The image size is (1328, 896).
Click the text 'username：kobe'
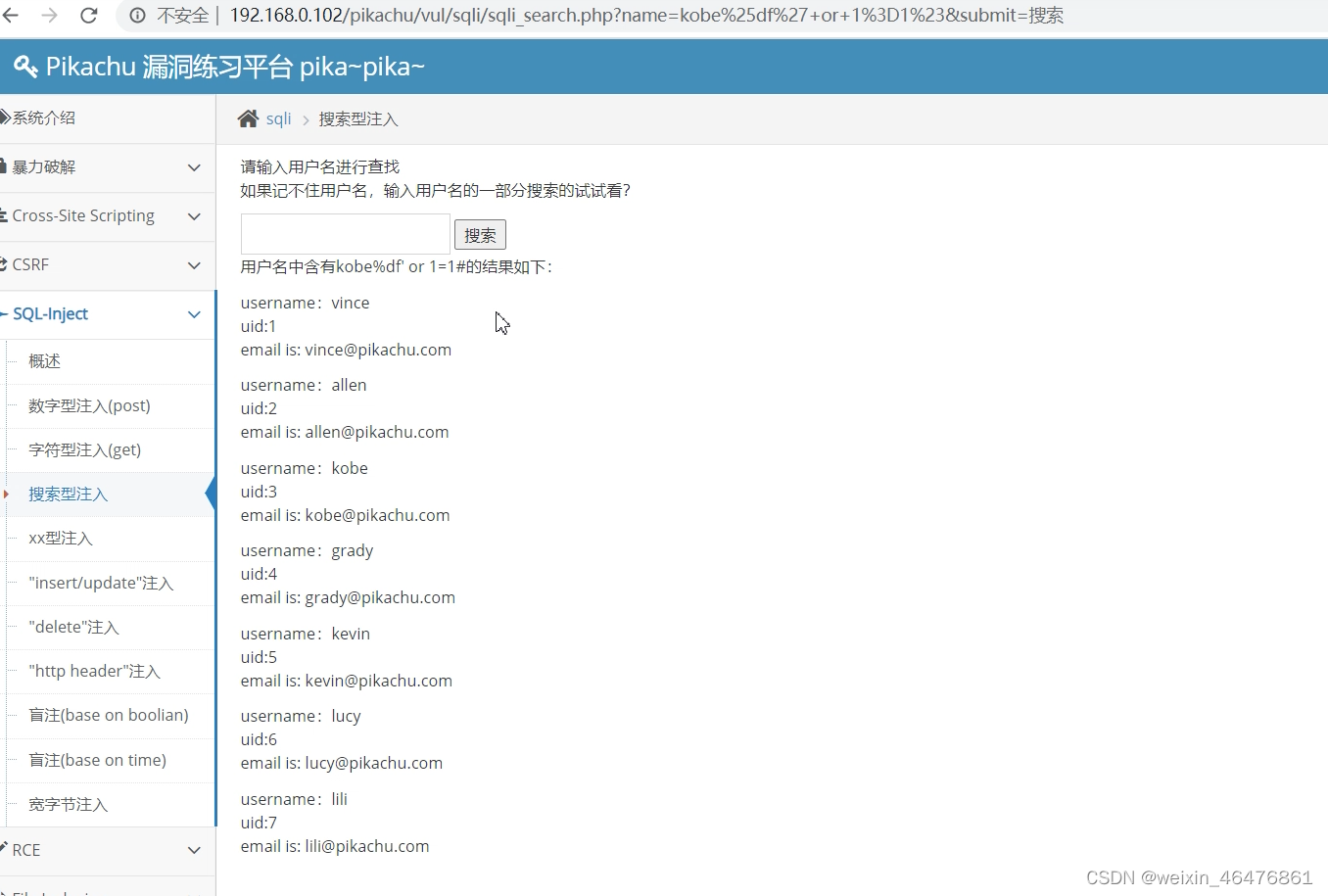(x=305, y=468)
